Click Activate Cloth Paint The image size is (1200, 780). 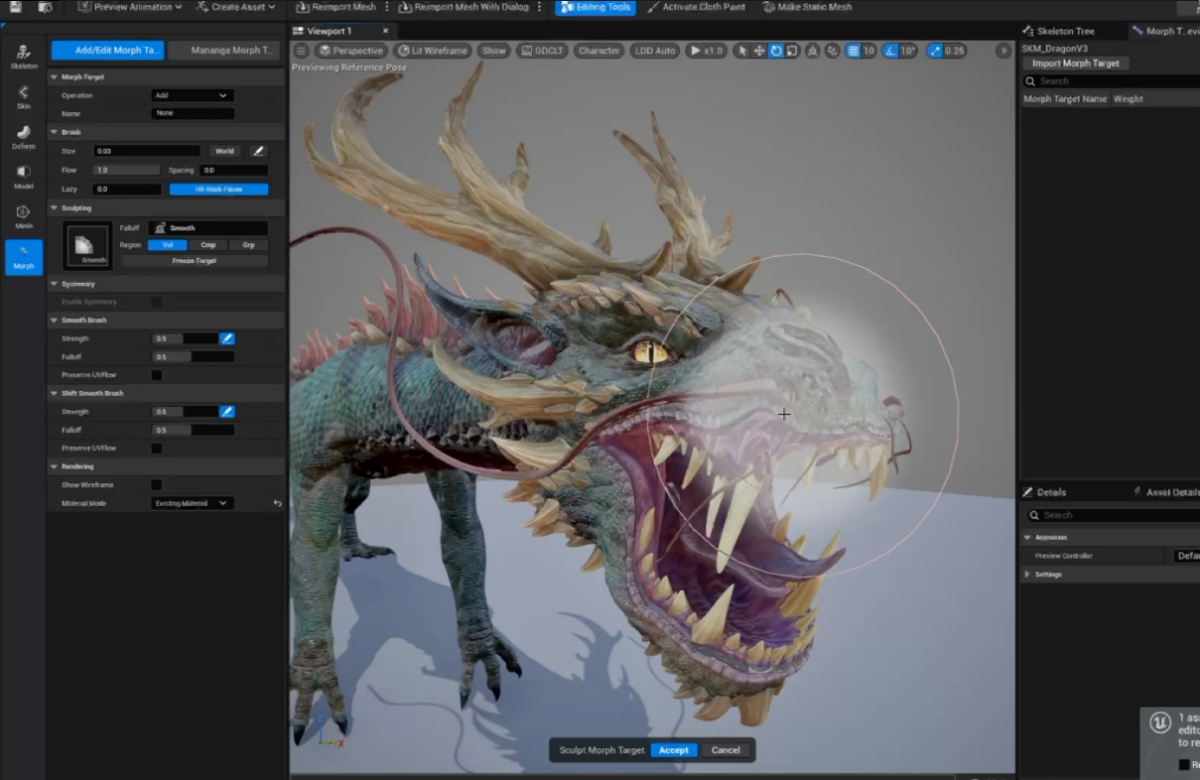click(x=696, y=7)
